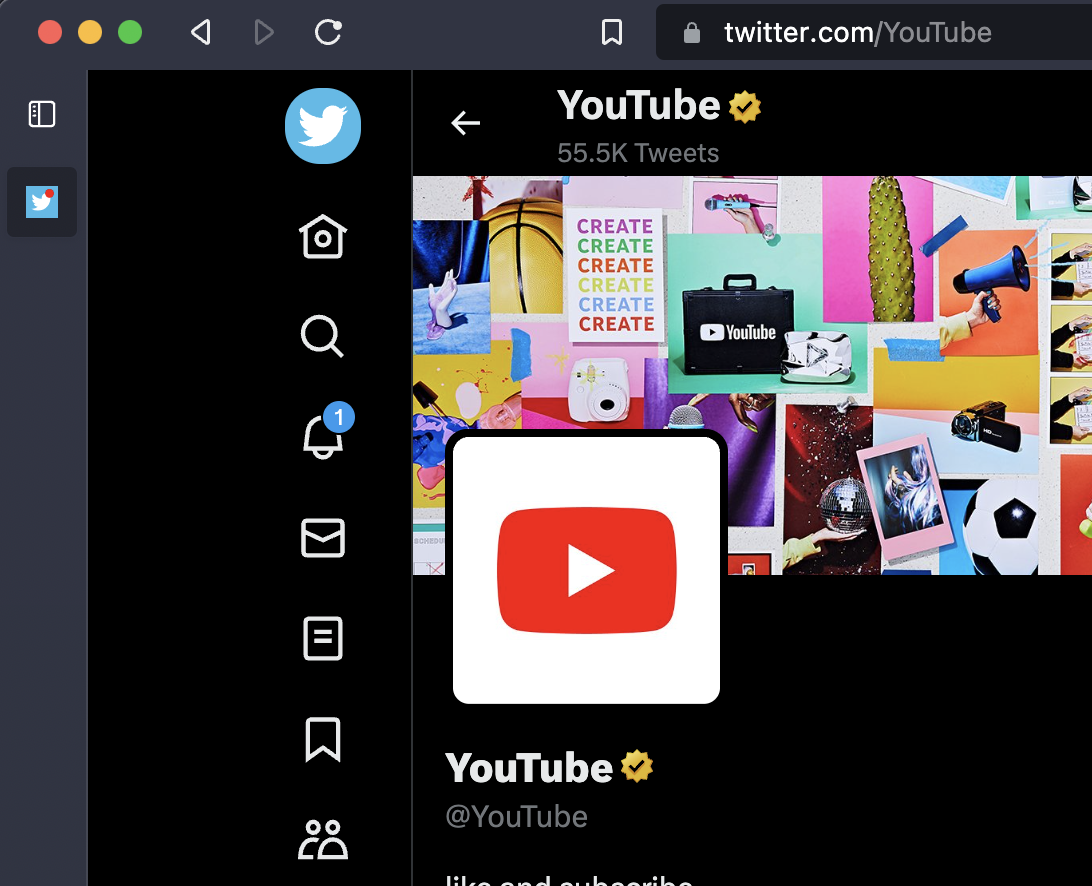Open the Communities people icon
The height and width of the screenshot is (886, 1092).
pos(322,839)
